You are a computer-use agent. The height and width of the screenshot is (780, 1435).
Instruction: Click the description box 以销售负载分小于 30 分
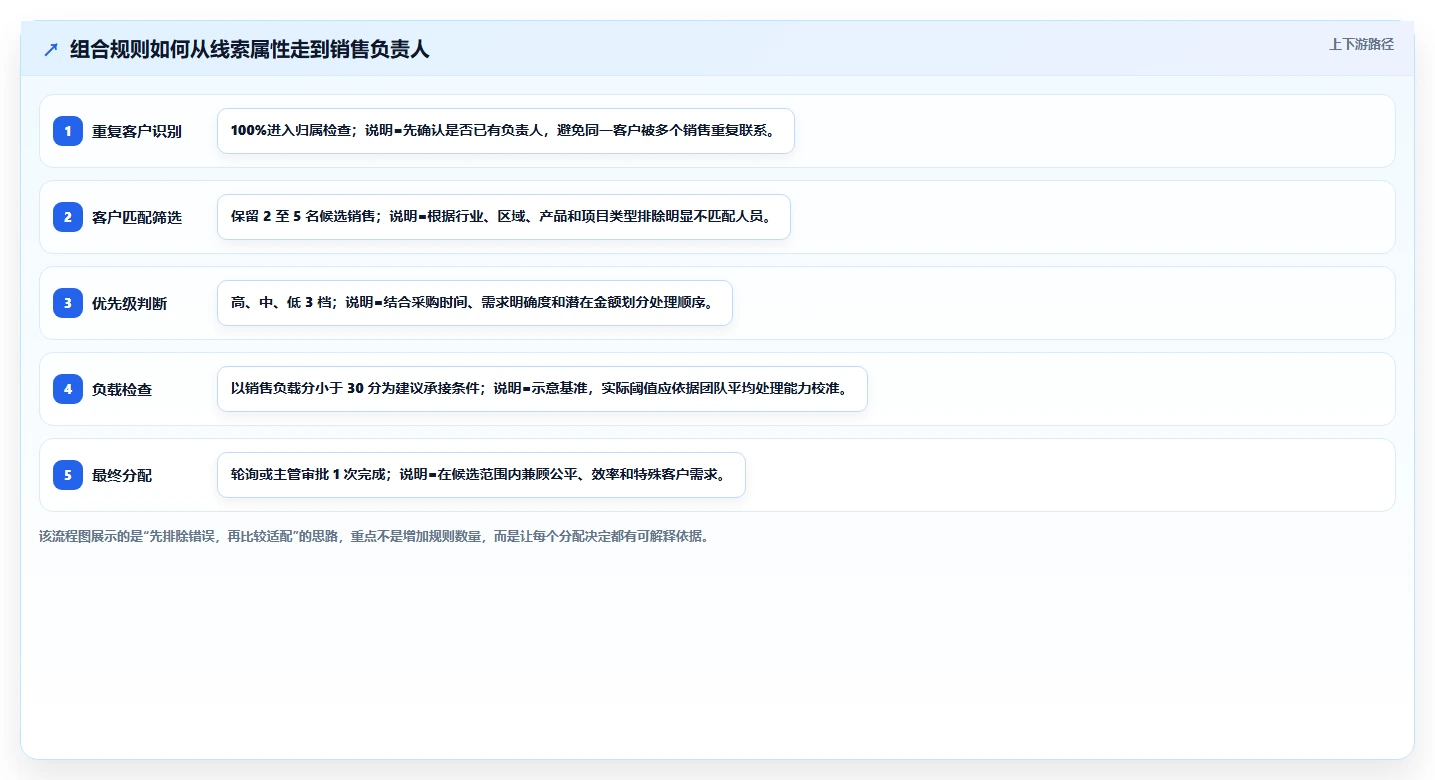click(x=542, y=389)
